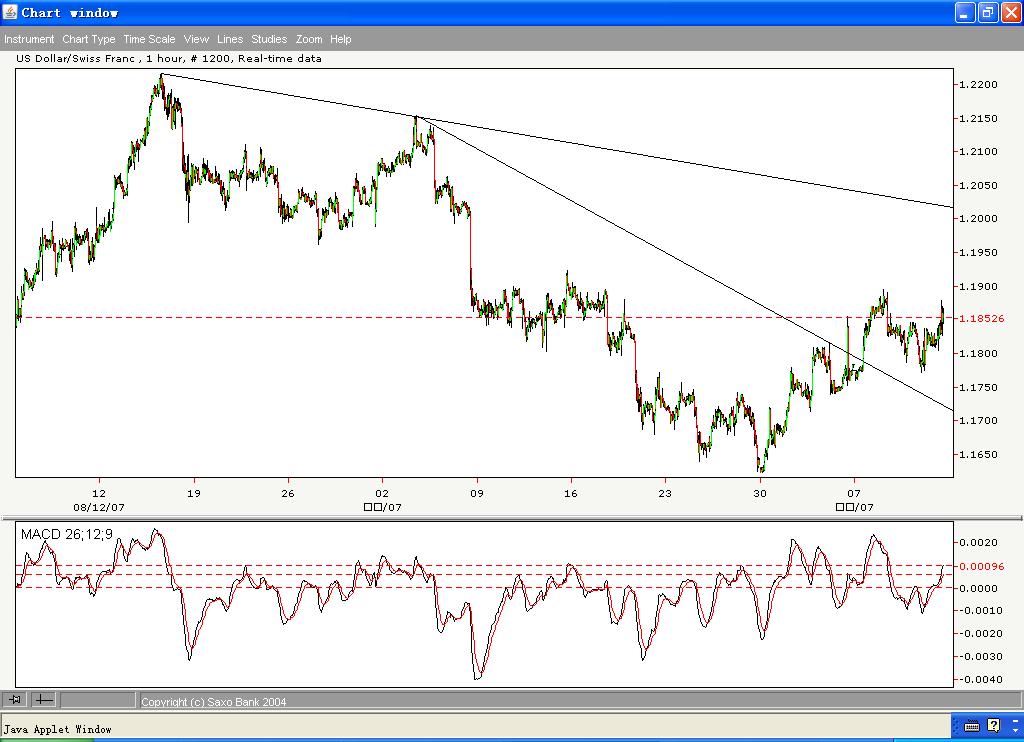This screenshot has height=742, width=1024.
Task: Open the Zoom menu
Action: pyautogui.click(x=309, y=39)
